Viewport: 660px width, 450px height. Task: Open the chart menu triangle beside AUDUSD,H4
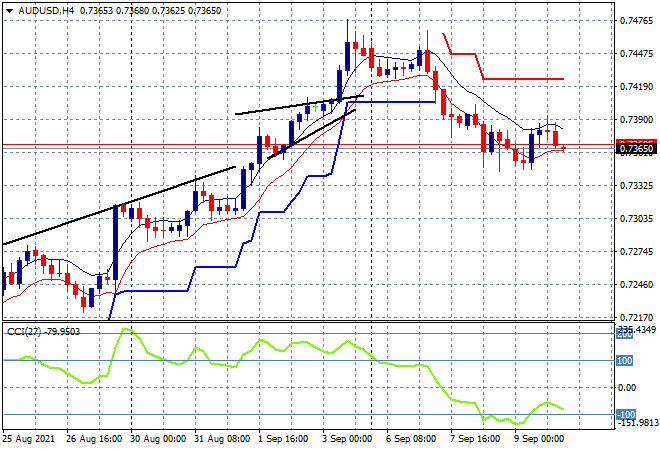9,11
